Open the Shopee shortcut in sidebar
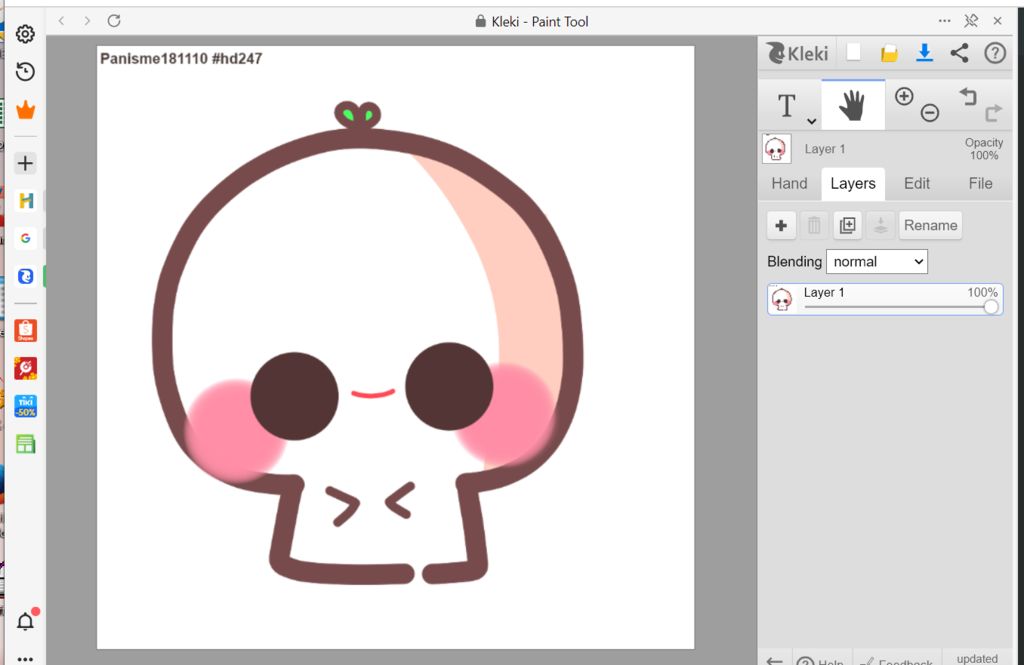The image size is (1024, 665). pos(25,331)
